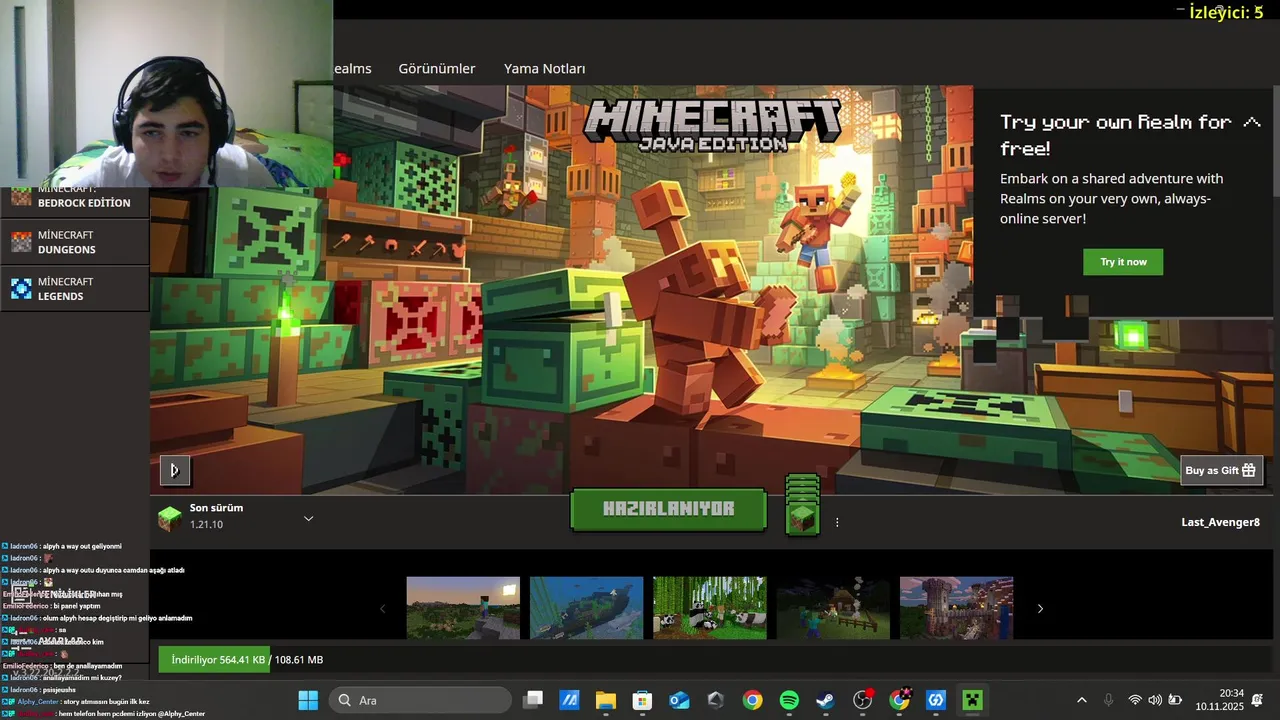1280x720 pixels.
Task: Open Google Chrome from the taskbar
Action: coord(752,700)
